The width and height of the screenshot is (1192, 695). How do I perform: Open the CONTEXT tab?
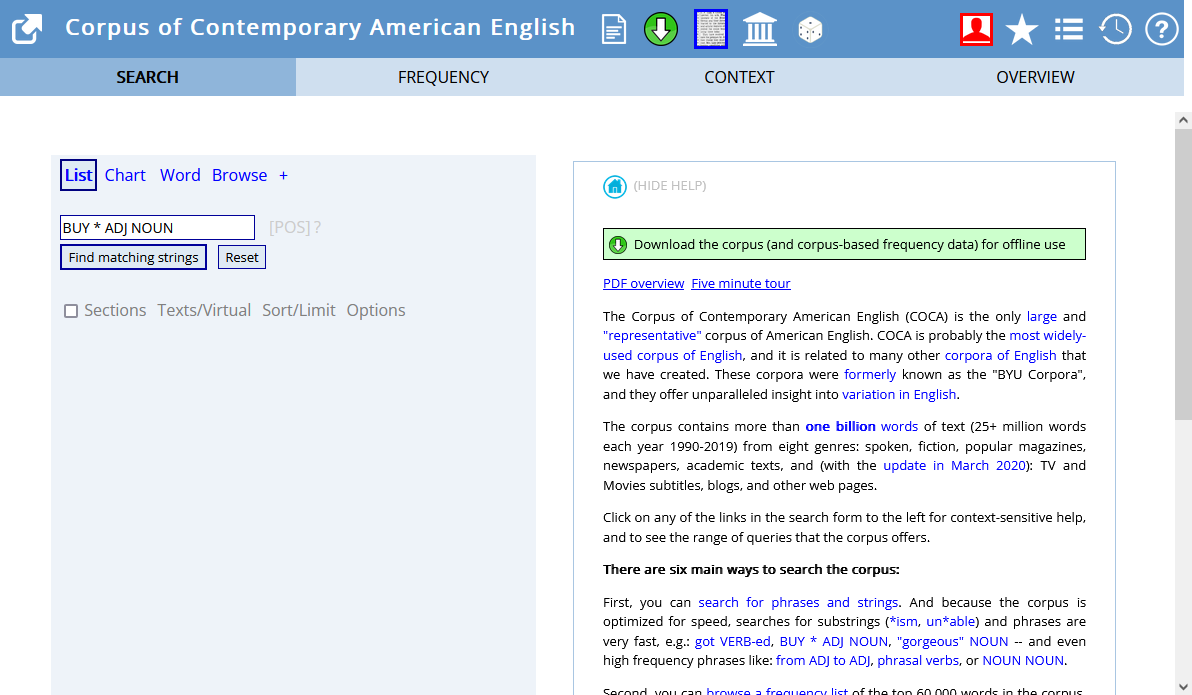tap(739, 77)
